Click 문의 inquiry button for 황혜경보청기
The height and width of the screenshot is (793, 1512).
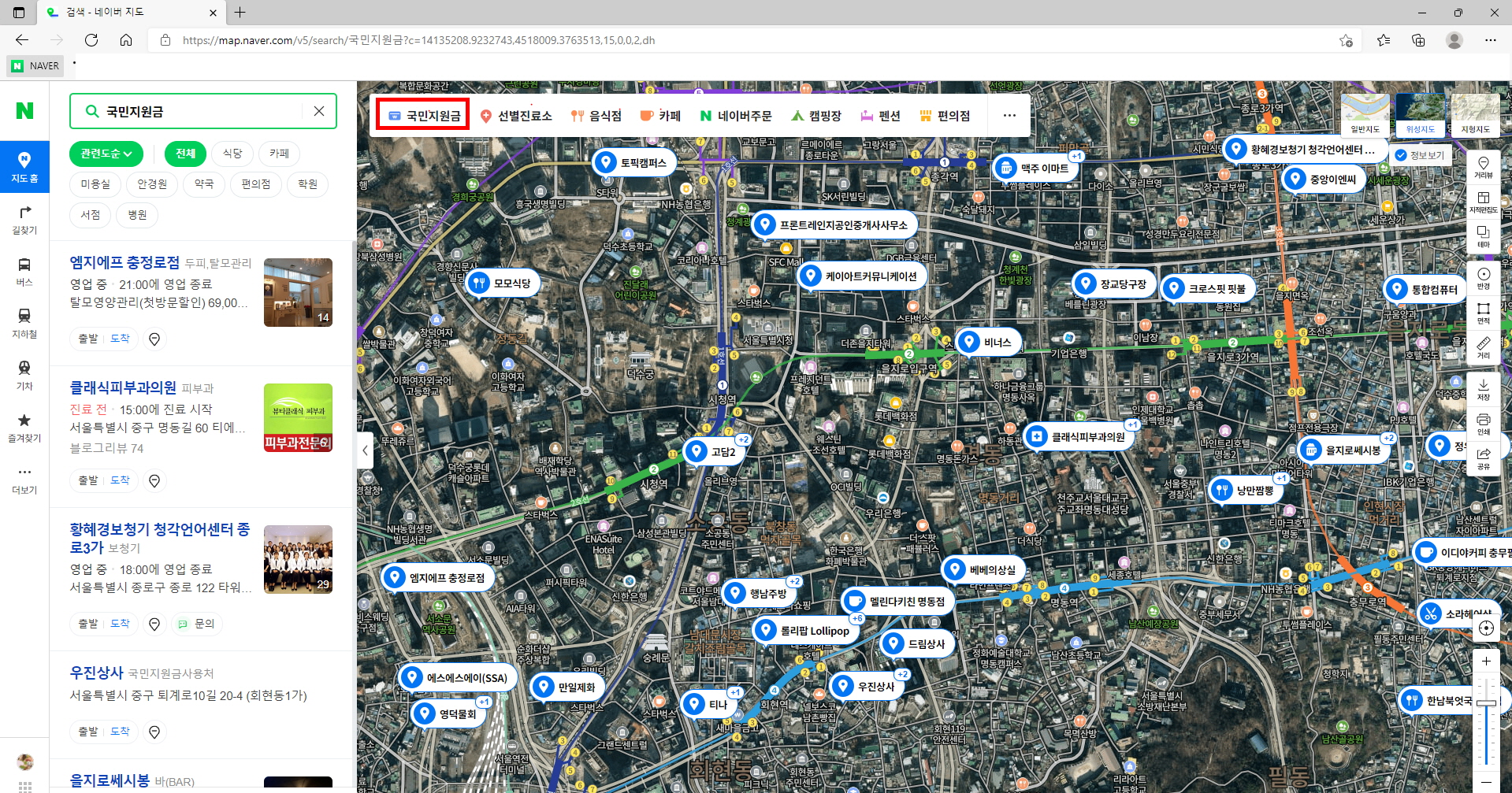197,624
